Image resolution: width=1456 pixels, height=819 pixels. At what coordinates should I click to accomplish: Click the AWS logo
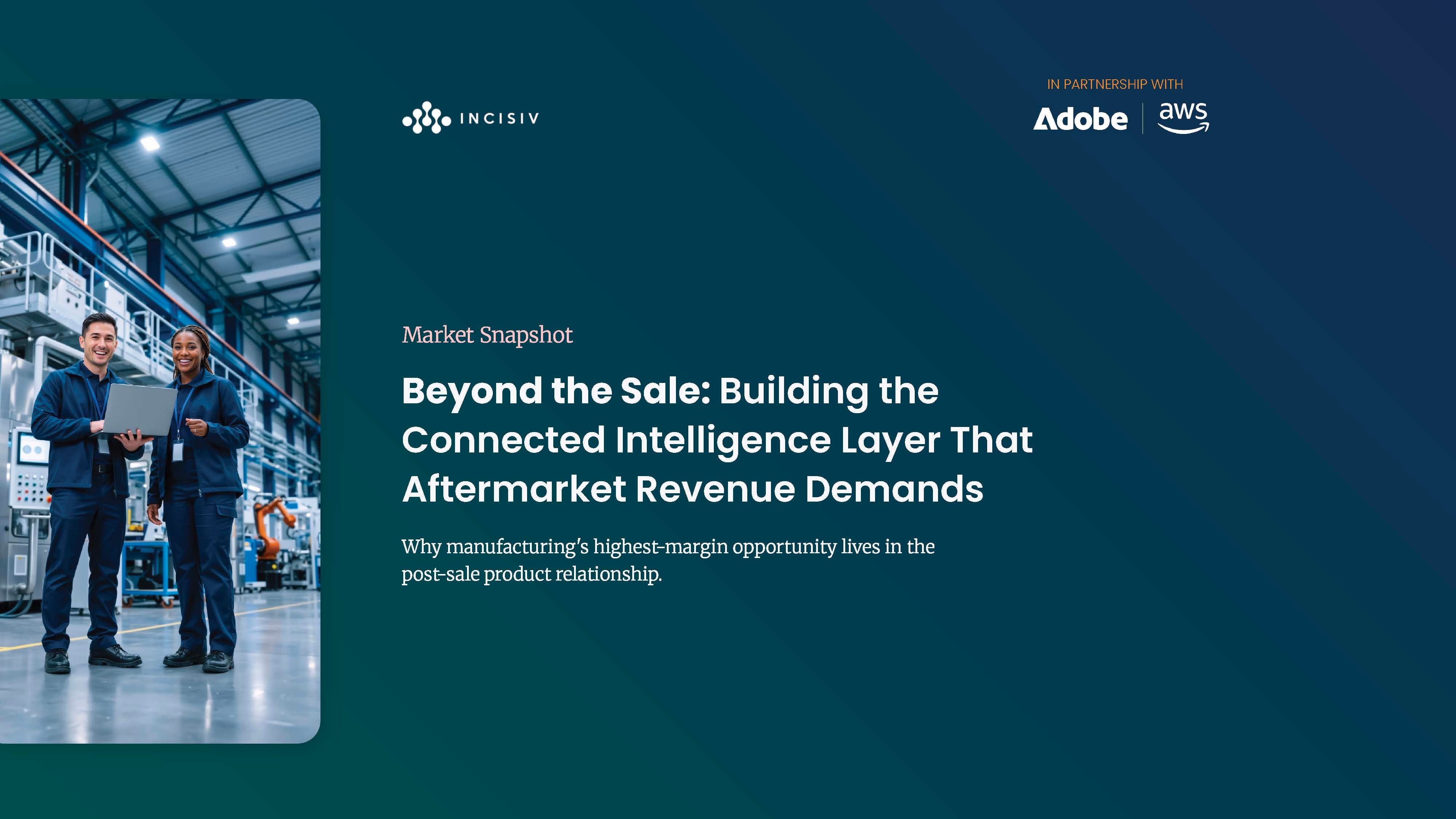coord(1183,118)
